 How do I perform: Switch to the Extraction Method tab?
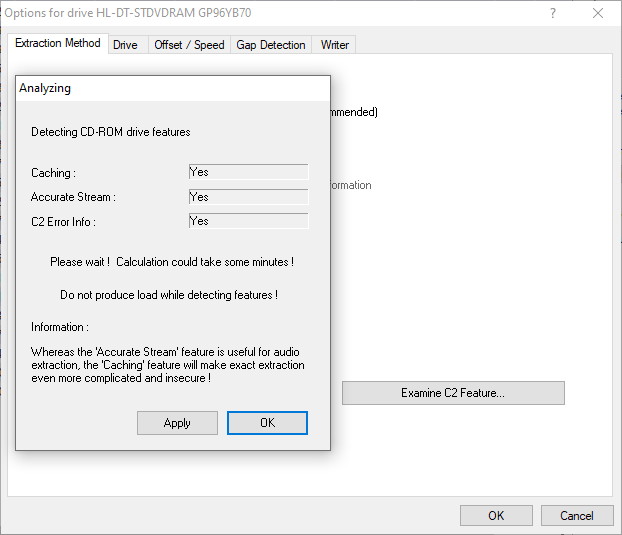pyautogui.click(x=58, y=44)
